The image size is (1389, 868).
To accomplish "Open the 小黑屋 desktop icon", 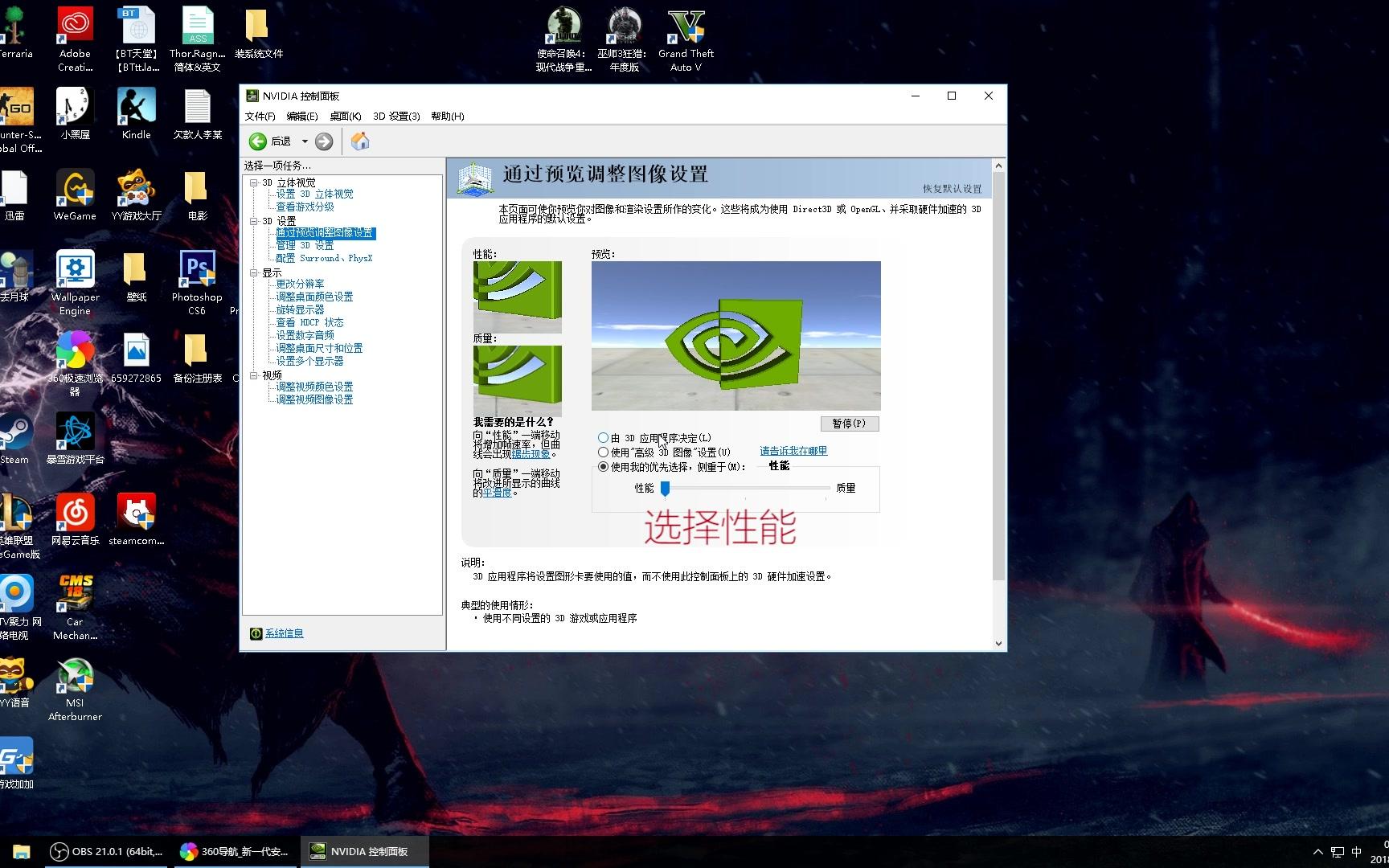I will click(75, 114).
